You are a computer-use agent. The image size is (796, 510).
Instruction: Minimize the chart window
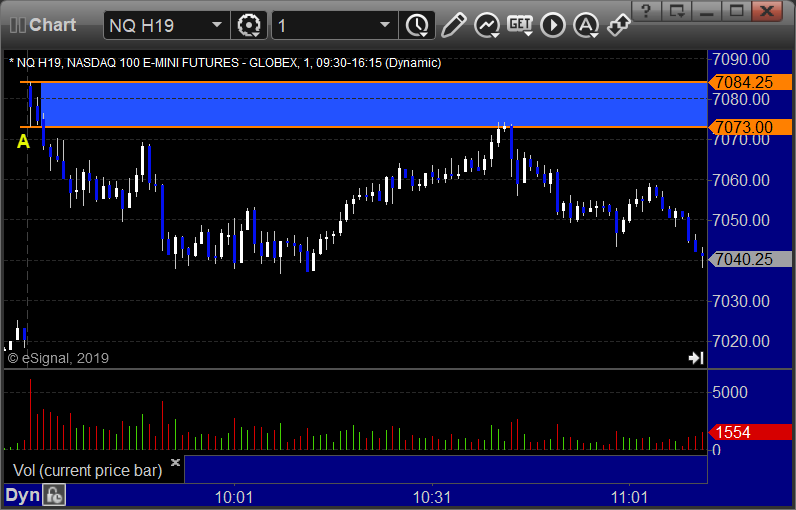707,10
